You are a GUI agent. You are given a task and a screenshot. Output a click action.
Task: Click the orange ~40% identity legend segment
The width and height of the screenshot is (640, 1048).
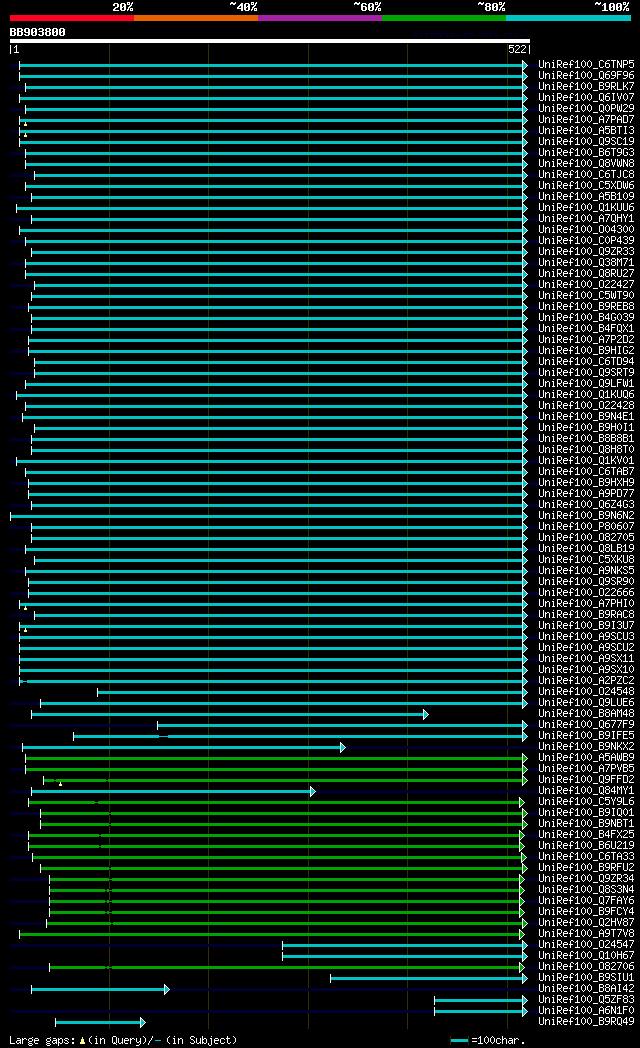(x=196, y=18)
